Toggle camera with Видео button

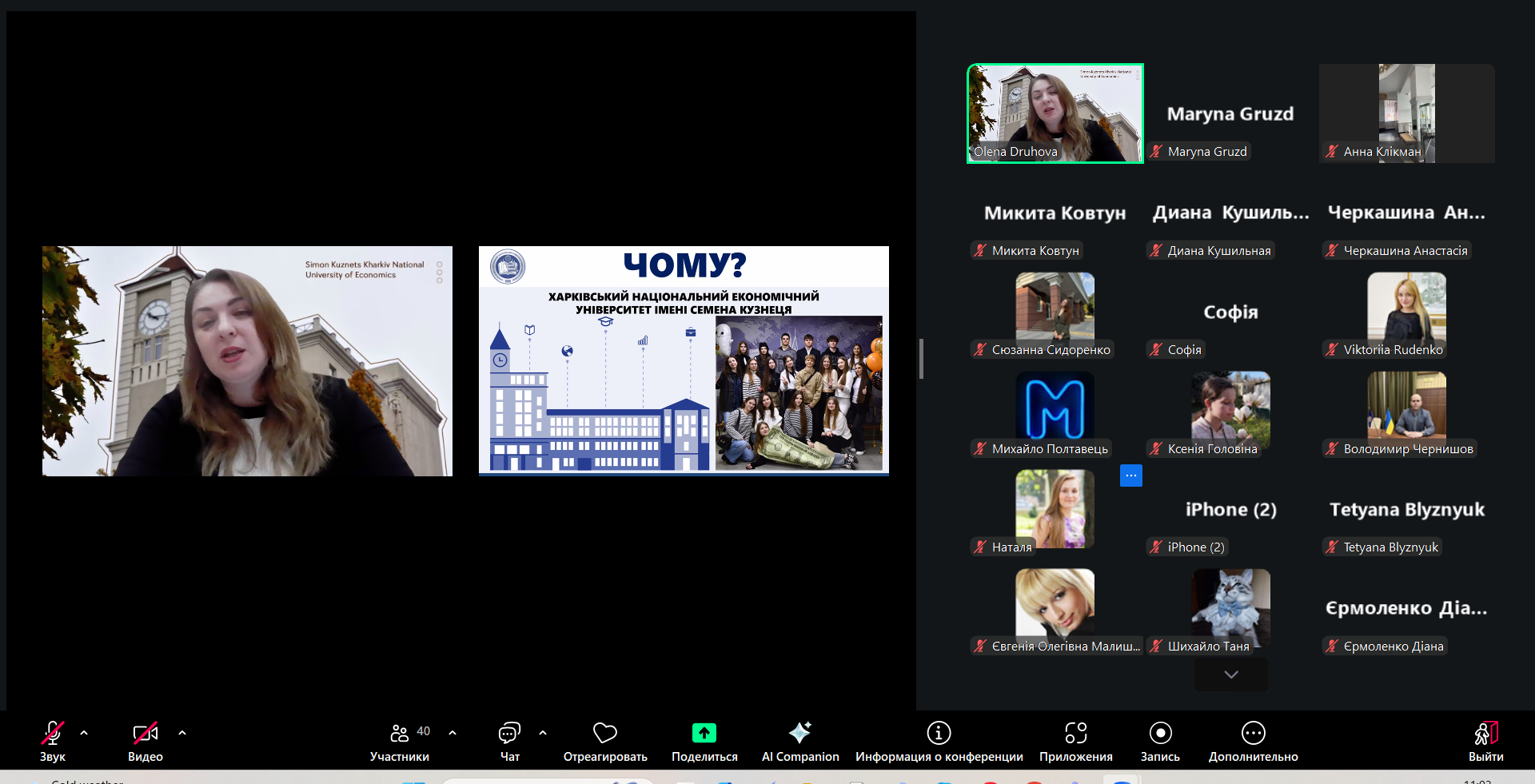[145, 733]
